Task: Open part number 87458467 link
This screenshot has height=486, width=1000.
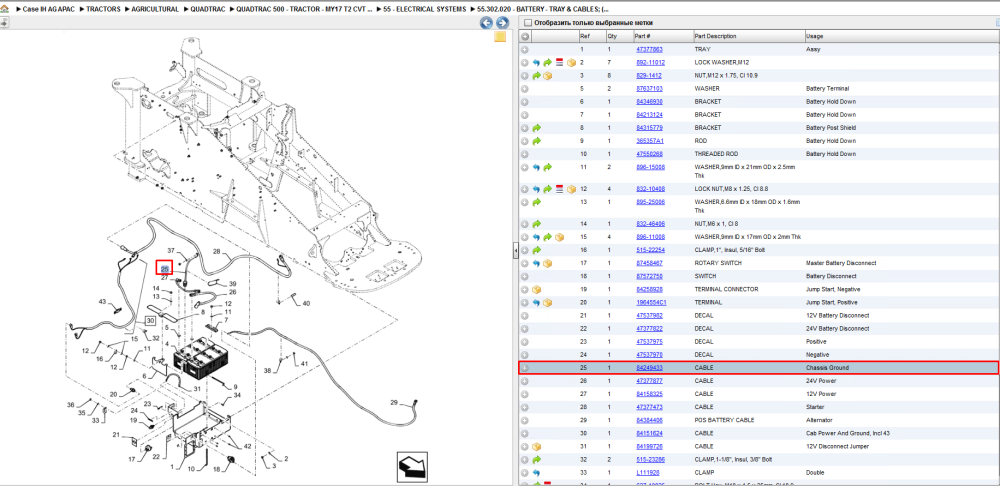Action: (649, 263)
